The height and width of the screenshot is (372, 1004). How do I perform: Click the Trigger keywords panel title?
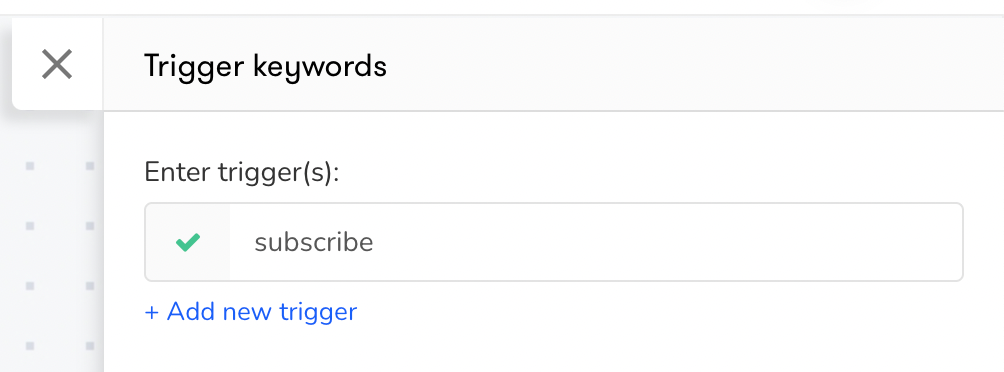coord(265,65)
